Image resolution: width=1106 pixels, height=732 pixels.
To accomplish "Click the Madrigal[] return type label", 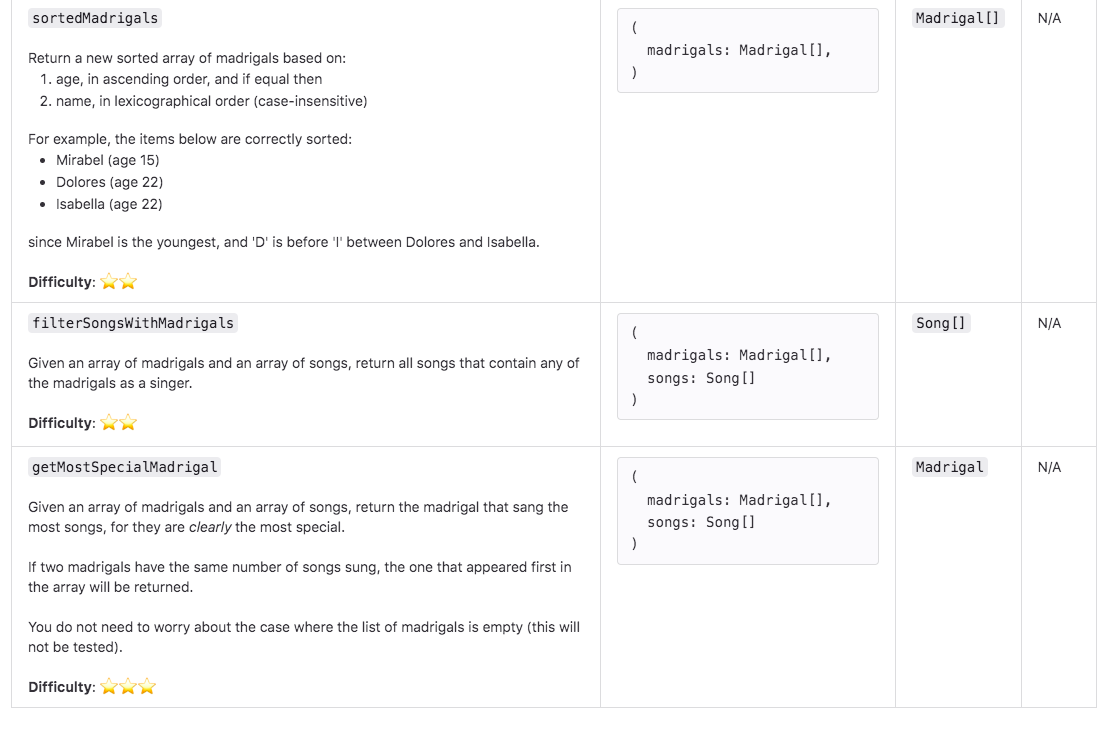I will point(957,18).
